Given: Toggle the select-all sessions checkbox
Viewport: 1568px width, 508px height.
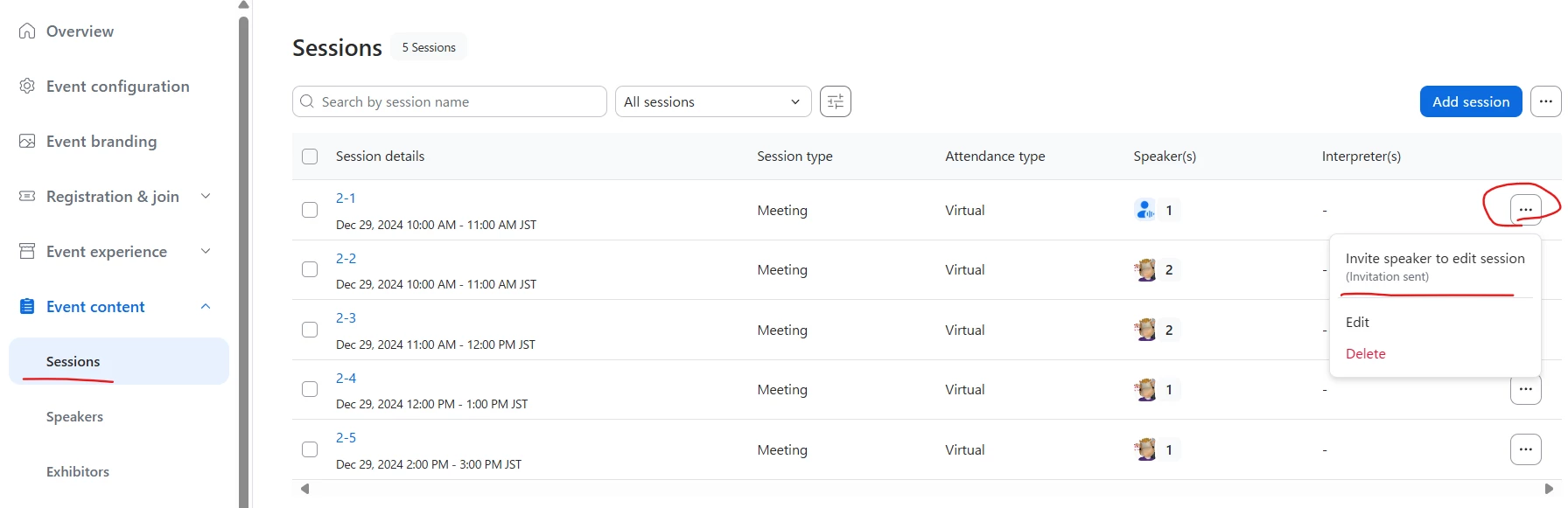Looking at the screenshot, I should click(x=310, y=157).
